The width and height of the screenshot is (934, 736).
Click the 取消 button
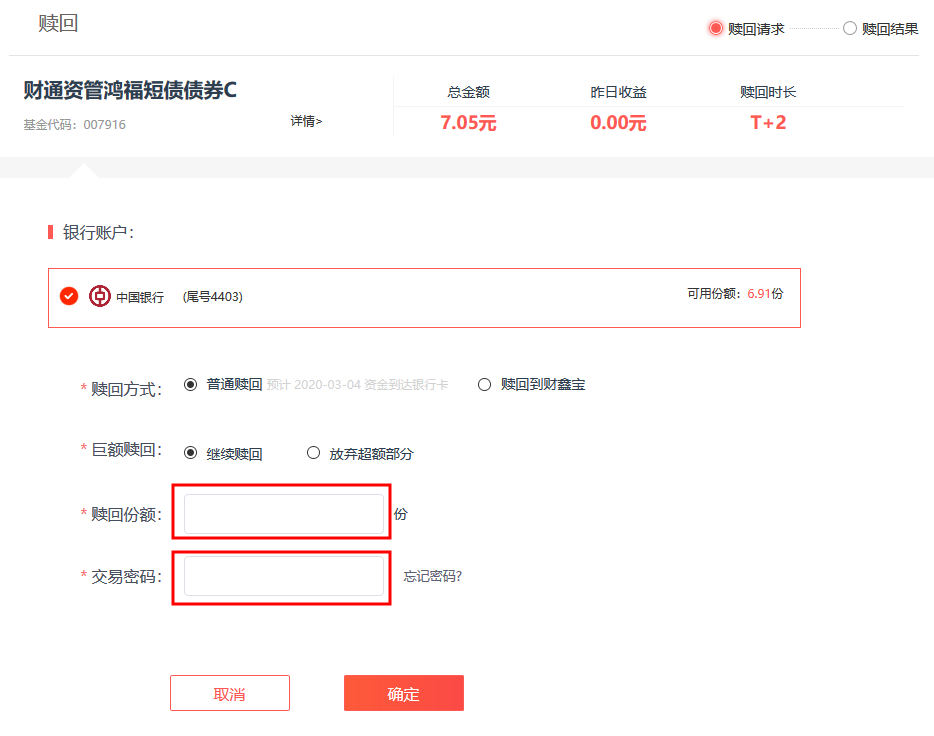[230, 693]
